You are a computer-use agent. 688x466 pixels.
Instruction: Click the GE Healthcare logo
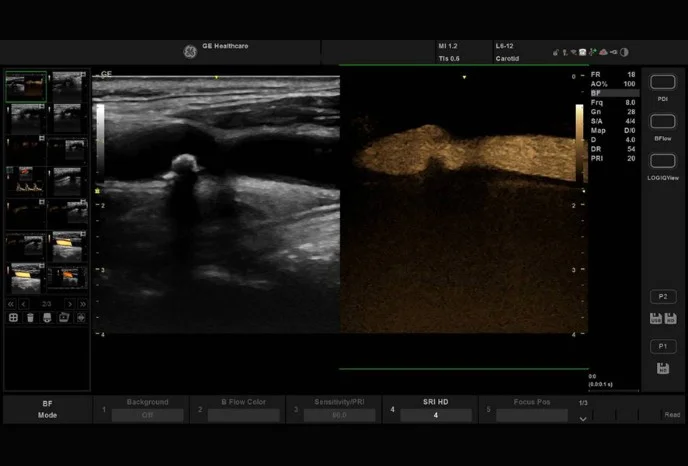click(x=190, y=51)
